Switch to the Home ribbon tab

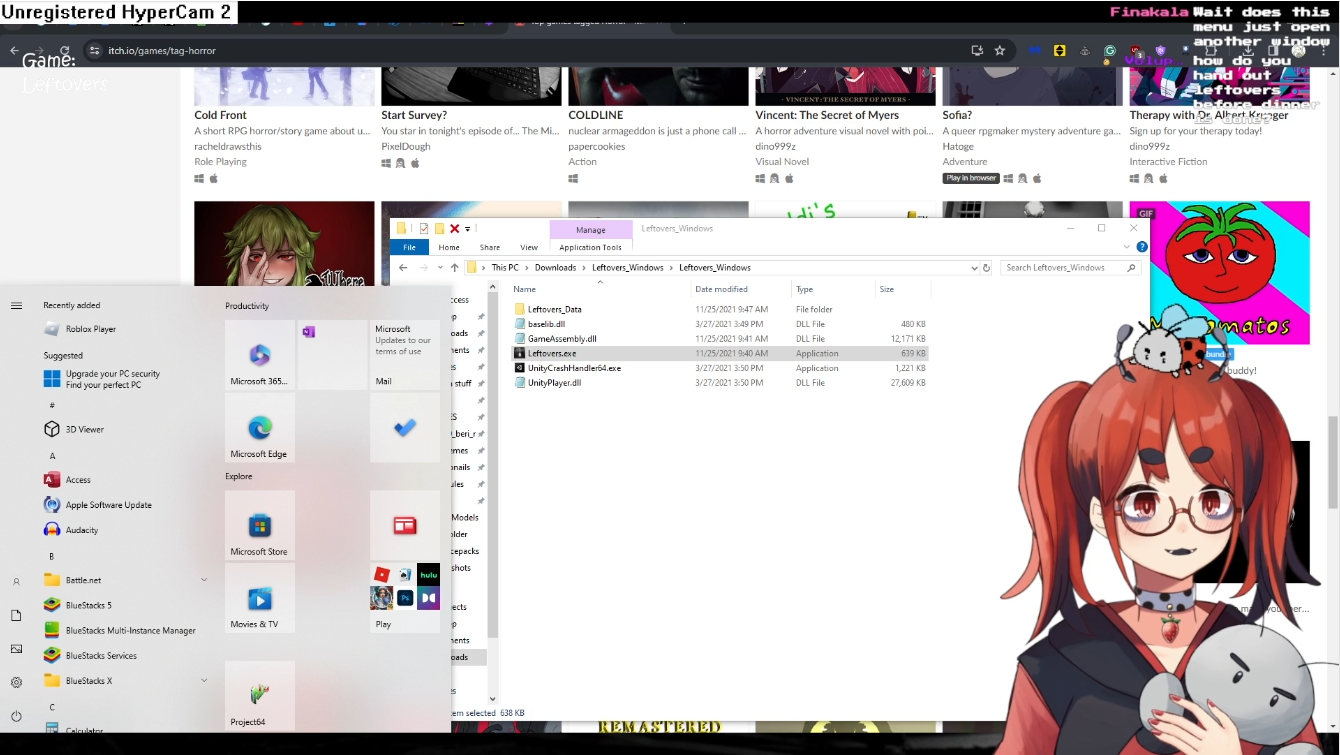[x=449, y=247]
